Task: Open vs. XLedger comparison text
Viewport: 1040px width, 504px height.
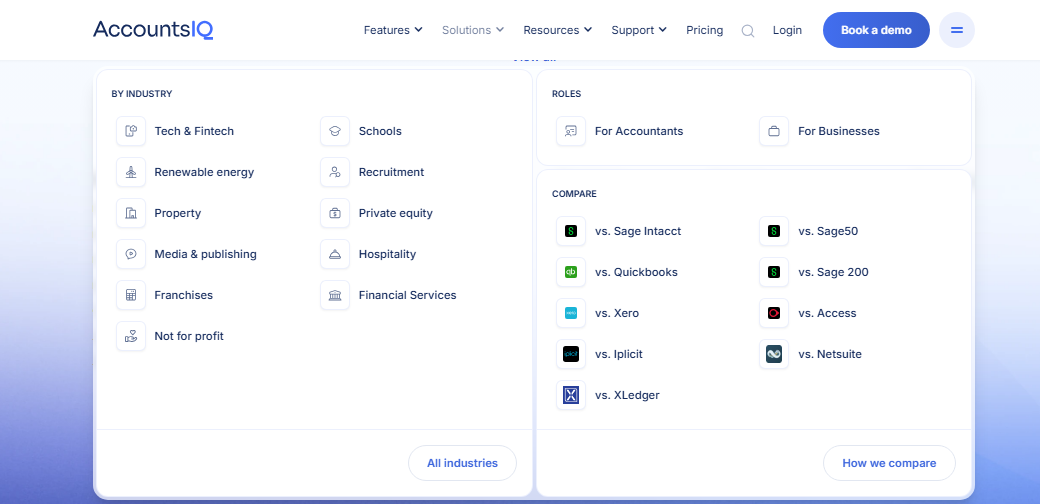Action: coord(627,395)
